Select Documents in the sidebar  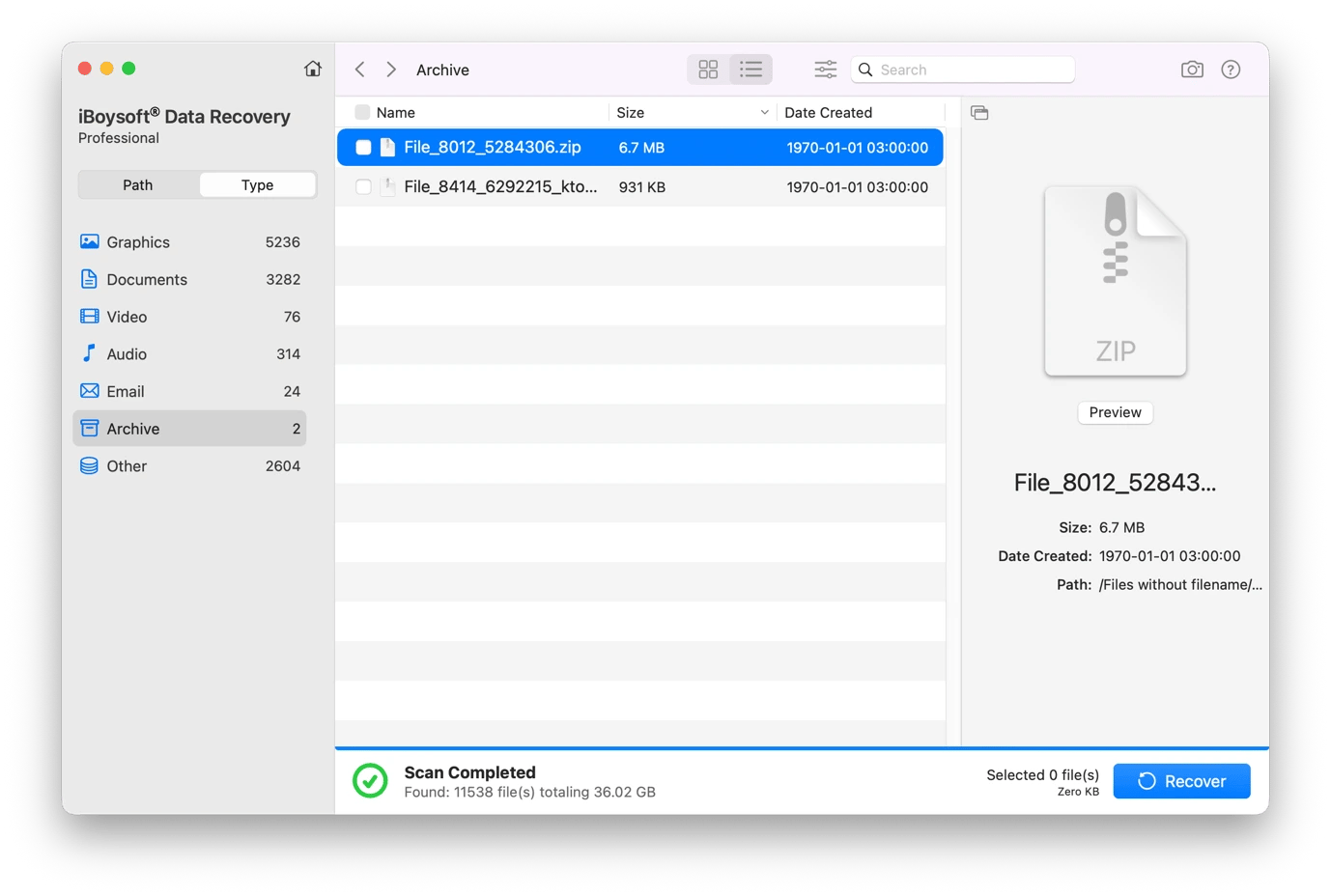pos(189,279)
